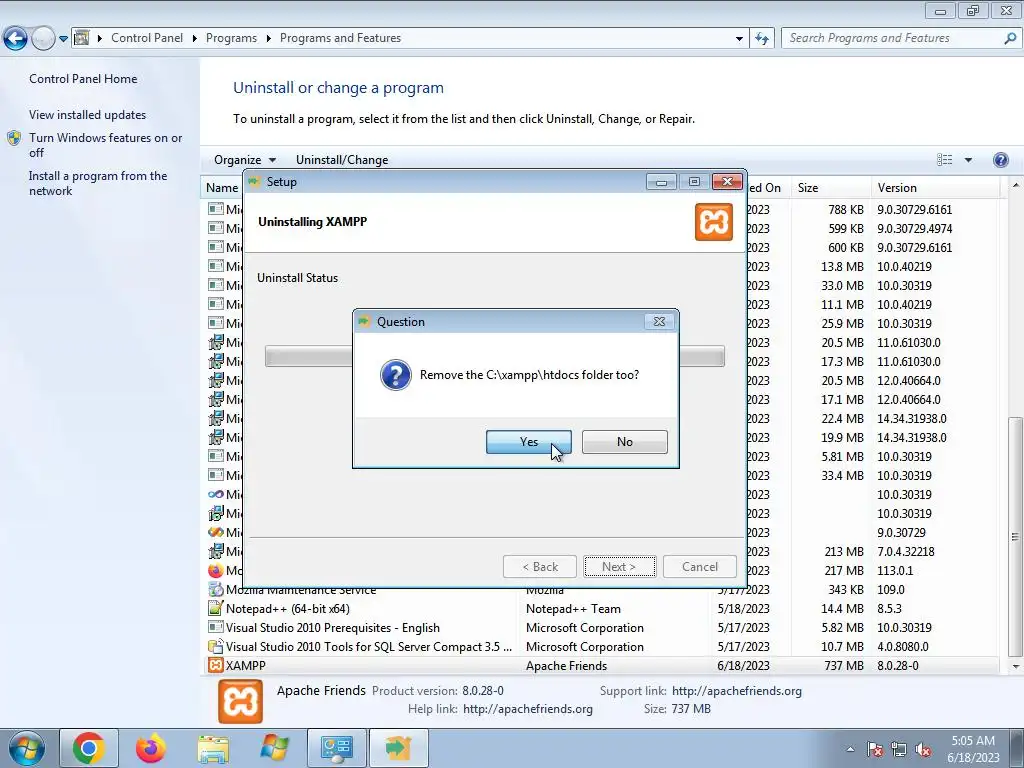Open View installed updates link
This screenshot has width=1024, height=768.
tap(88, 114)
